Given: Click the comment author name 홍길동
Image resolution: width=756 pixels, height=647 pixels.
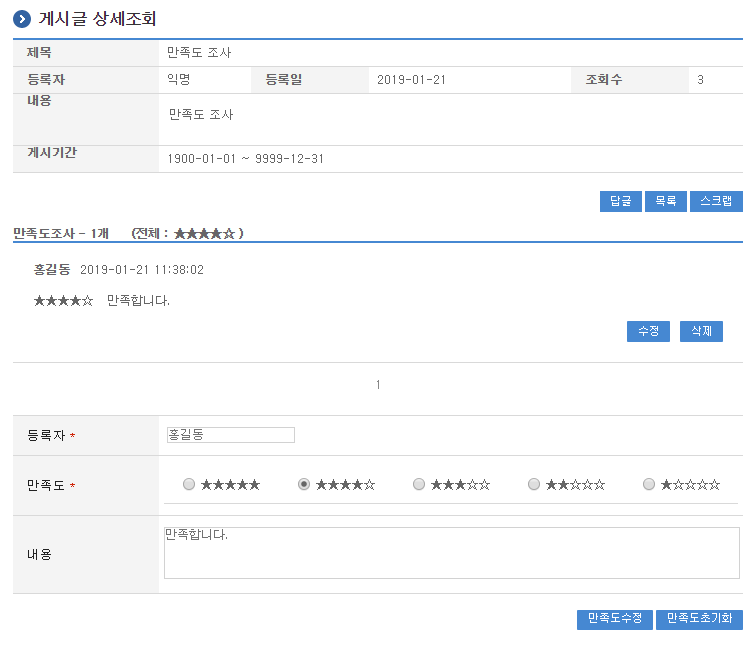Looking at the screenshot, I should (x=52, y=270).
